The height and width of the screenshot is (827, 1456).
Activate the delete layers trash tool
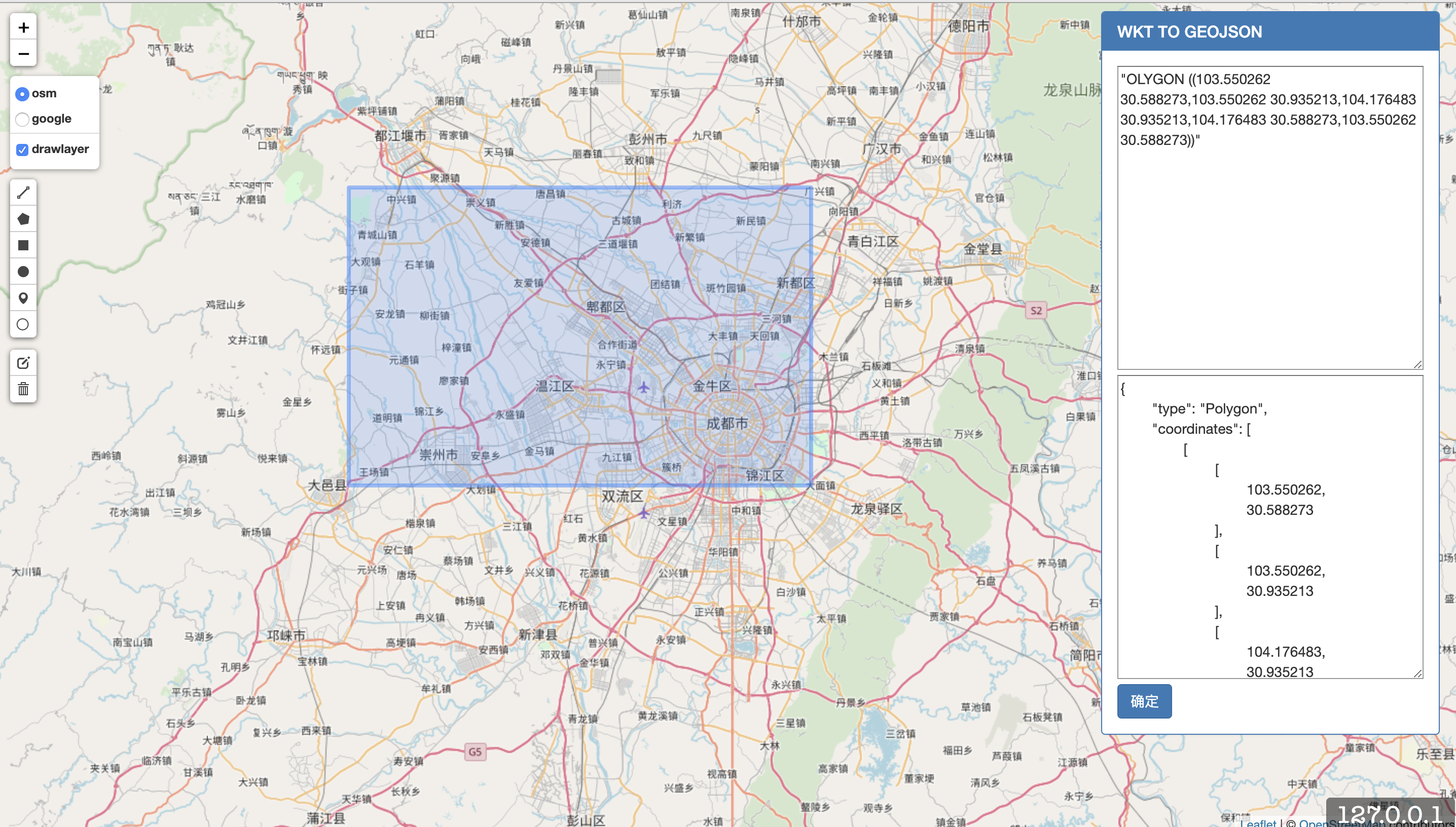23,389
